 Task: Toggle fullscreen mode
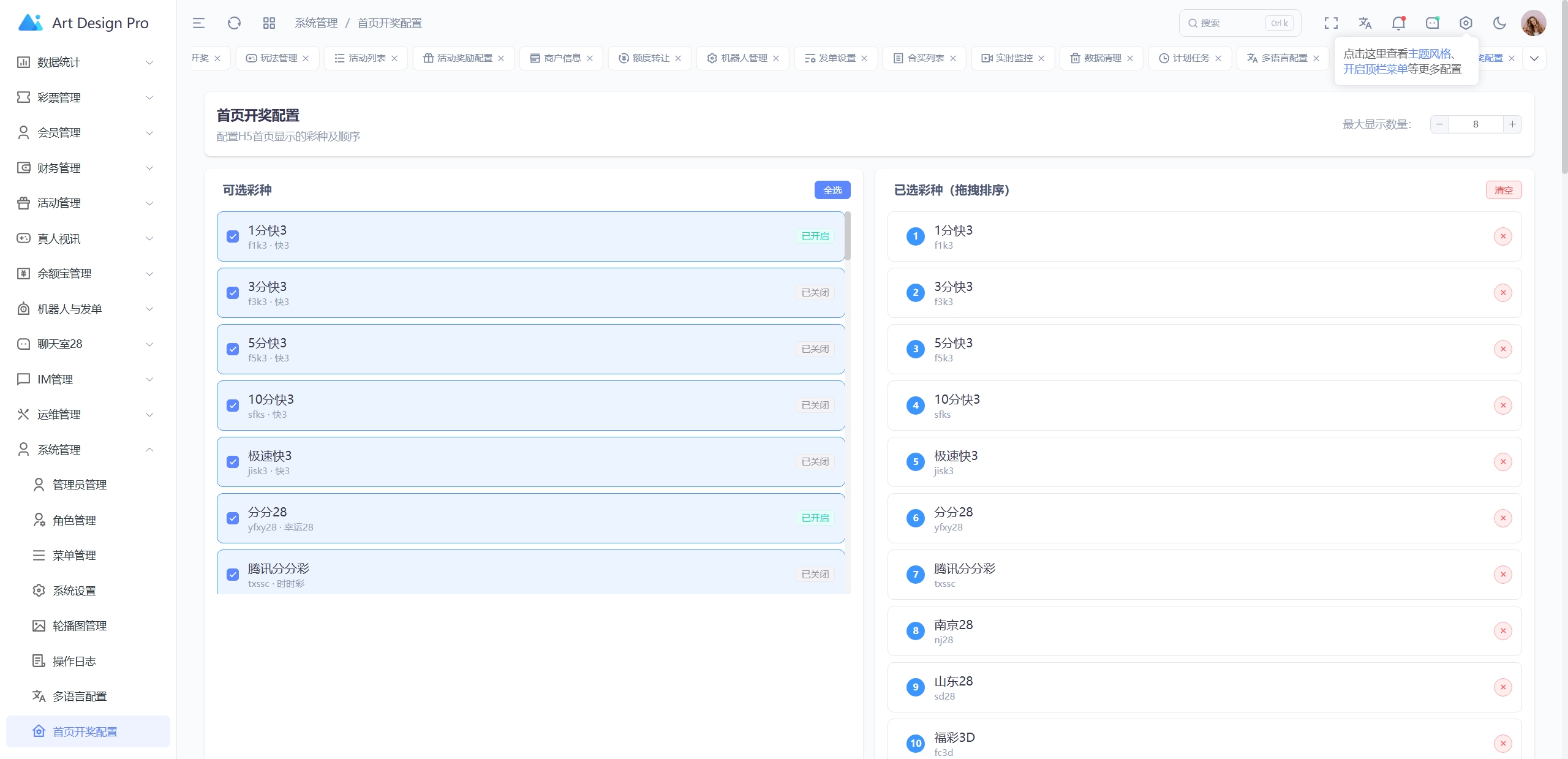point(1330,23)
